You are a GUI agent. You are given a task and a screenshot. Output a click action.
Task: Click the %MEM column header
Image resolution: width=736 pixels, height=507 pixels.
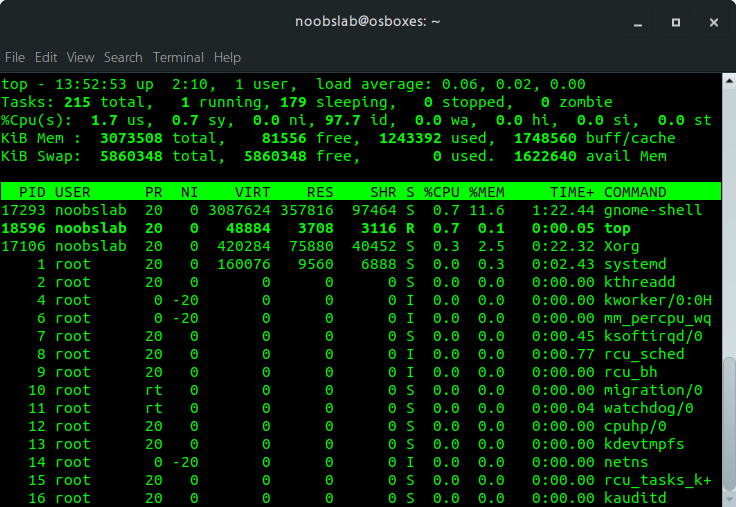pyautogui.click(x=487, y=192)
